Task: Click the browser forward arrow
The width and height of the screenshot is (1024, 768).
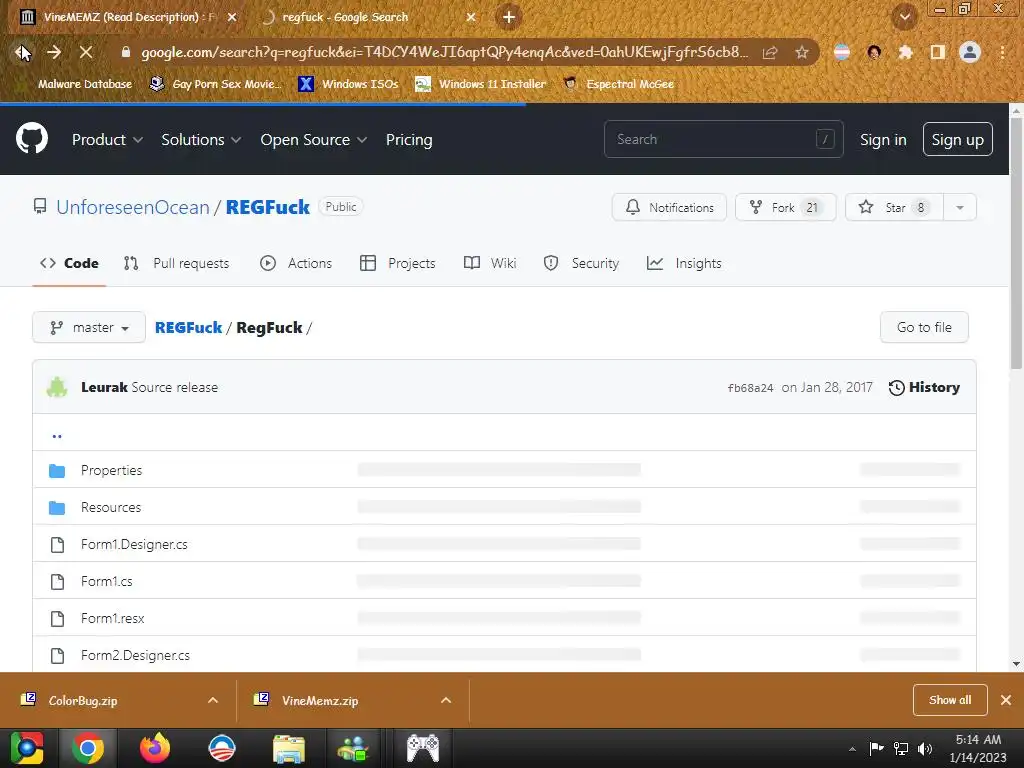Action: [x=54, y=52]
